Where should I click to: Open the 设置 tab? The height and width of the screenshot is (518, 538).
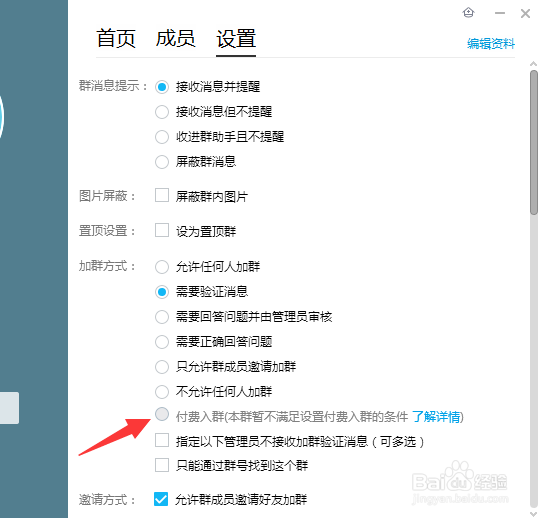point(236,38)
